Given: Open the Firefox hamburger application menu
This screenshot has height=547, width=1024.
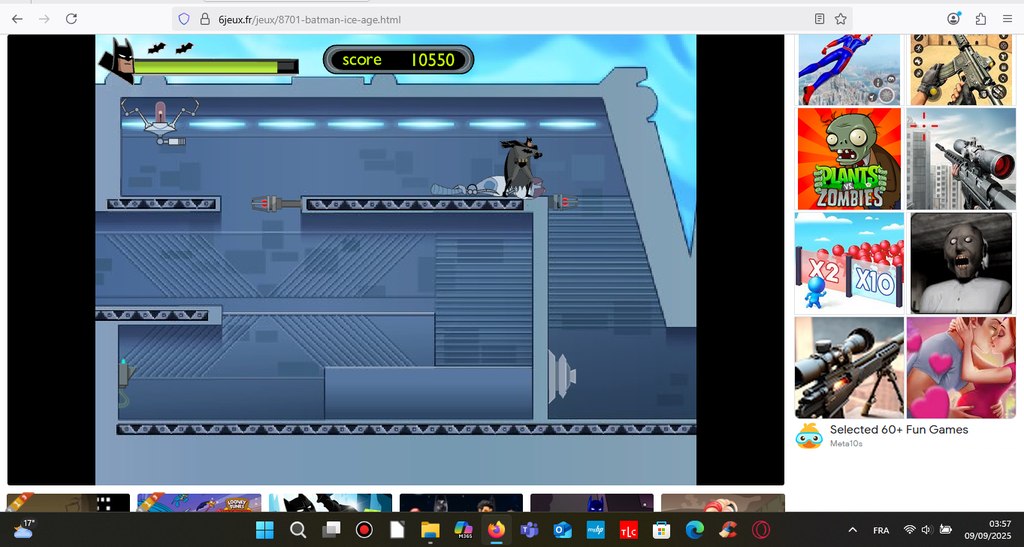Looking at the screenshot, I should pos(1007,19).
